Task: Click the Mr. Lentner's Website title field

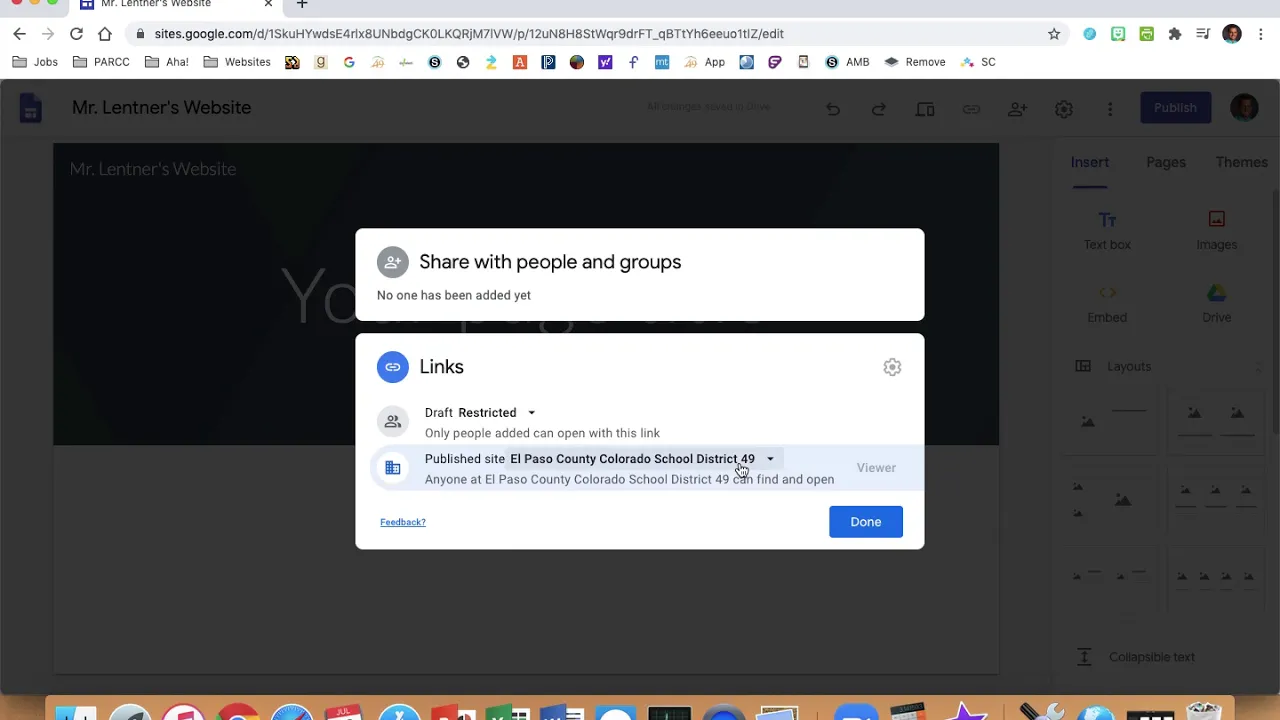Action: [x=162, y=108]
